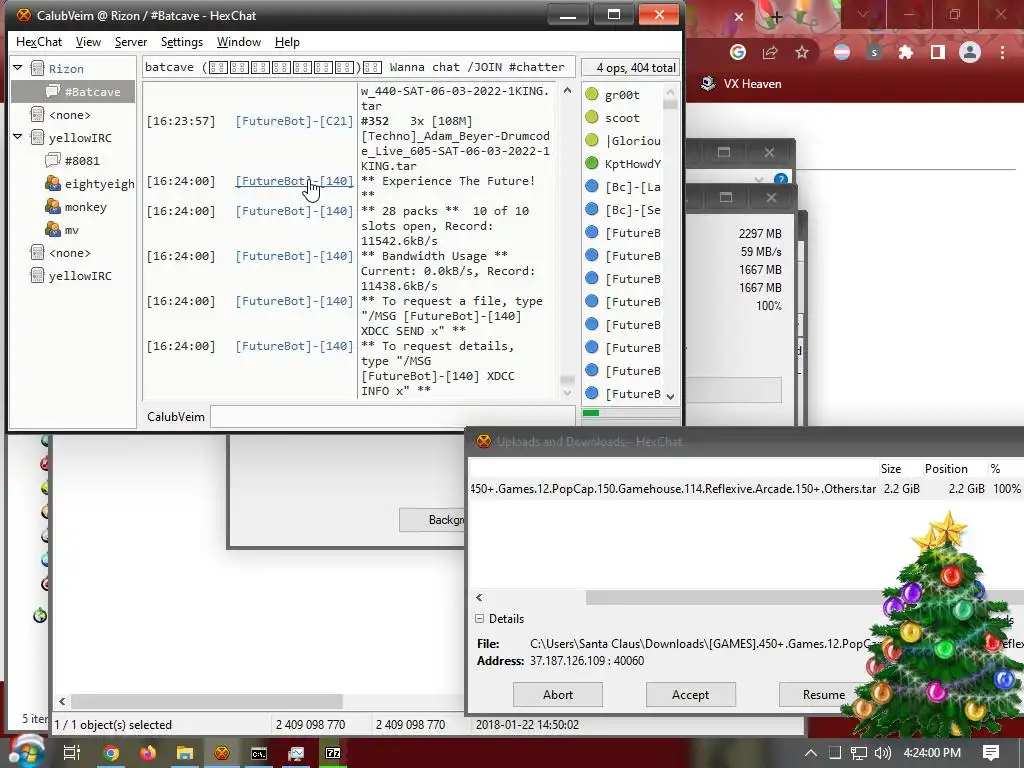Collapse the first yellowIRC server tree node

(x=18, y=136)
